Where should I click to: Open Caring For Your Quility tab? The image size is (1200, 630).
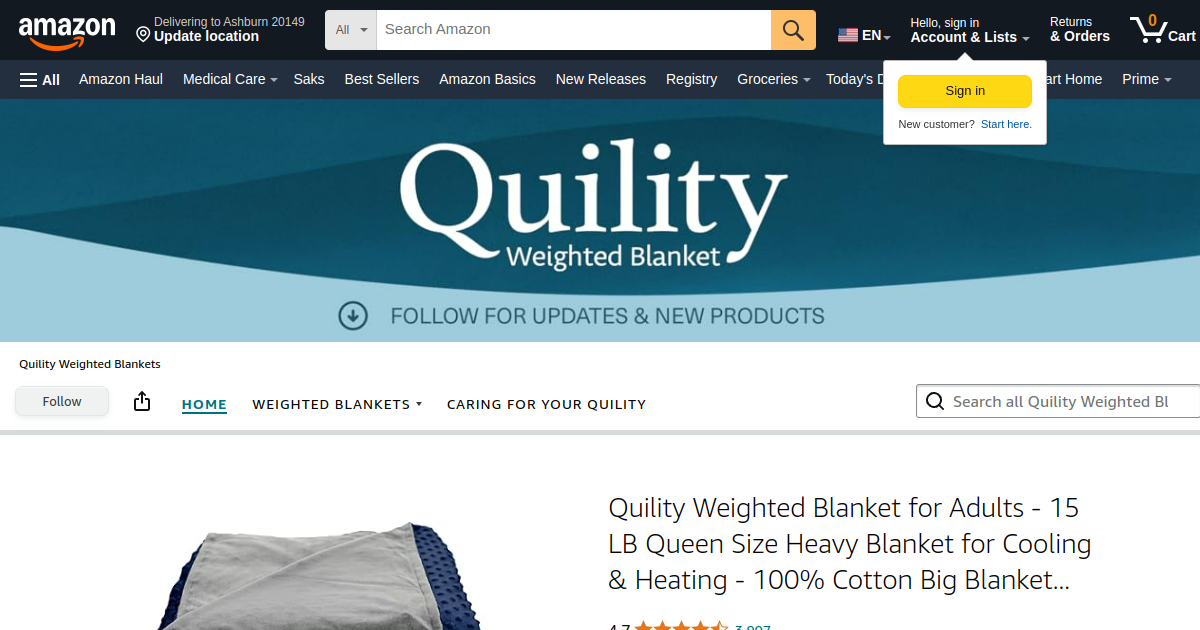pyautogui.click(x=546, y=404)
